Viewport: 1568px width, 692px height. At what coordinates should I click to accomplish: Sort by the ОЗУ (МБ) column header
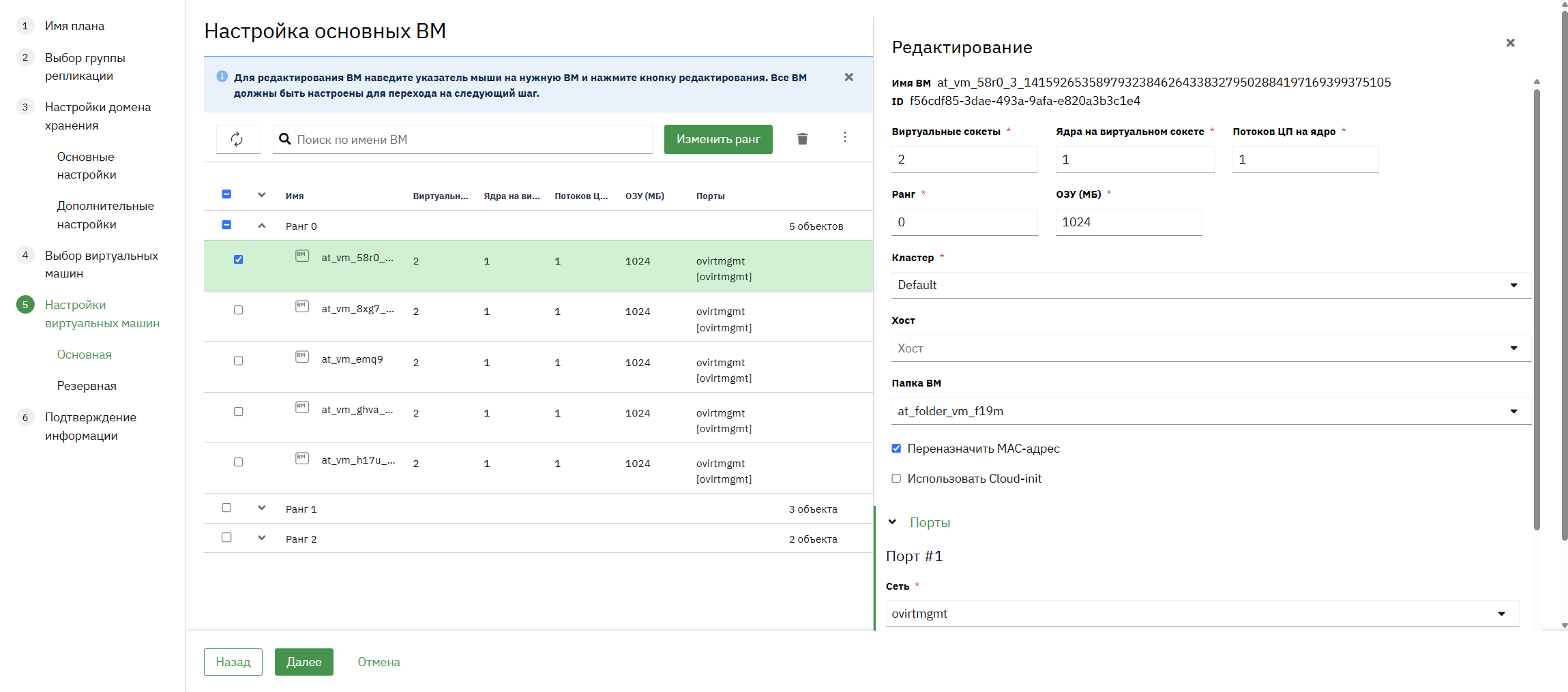pos(645,196)
